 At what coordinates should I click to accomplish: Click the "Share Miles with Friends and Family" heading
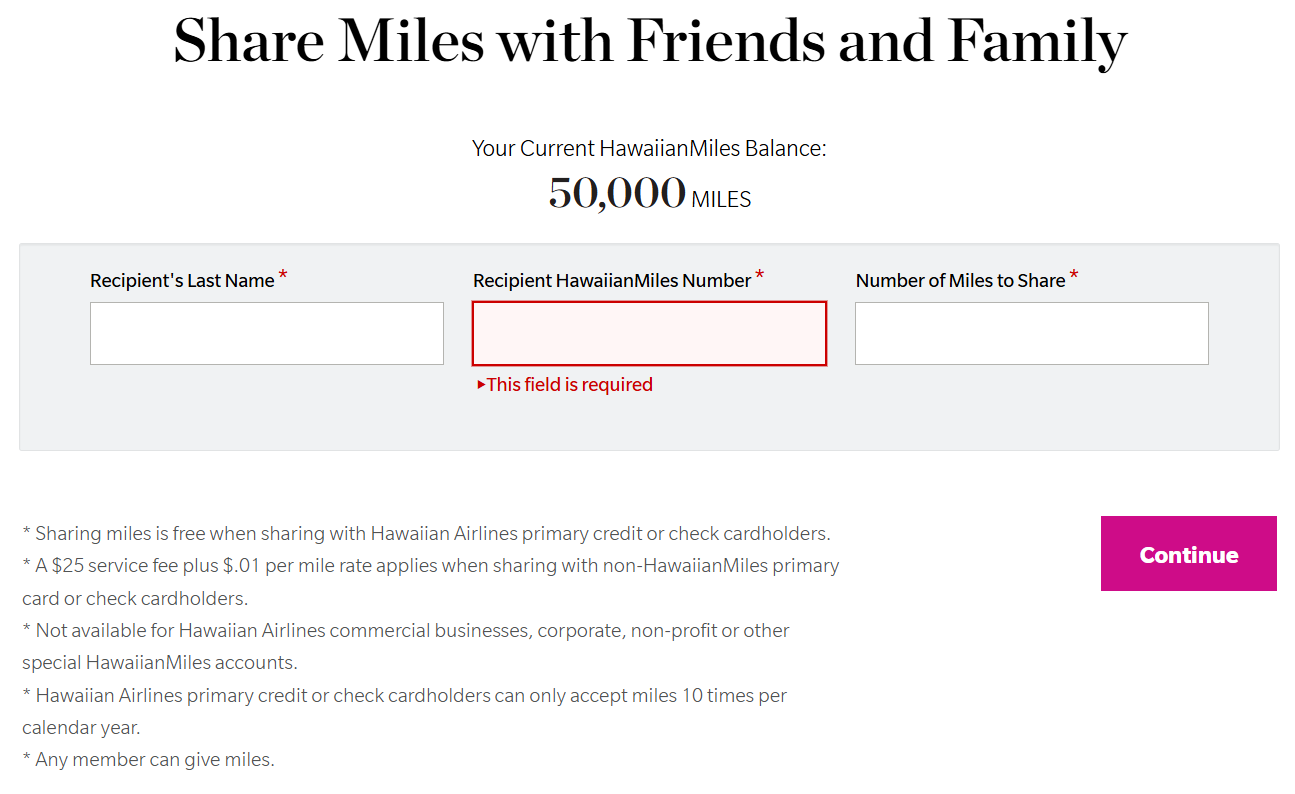pyautogui.click(x=650, y=42)
